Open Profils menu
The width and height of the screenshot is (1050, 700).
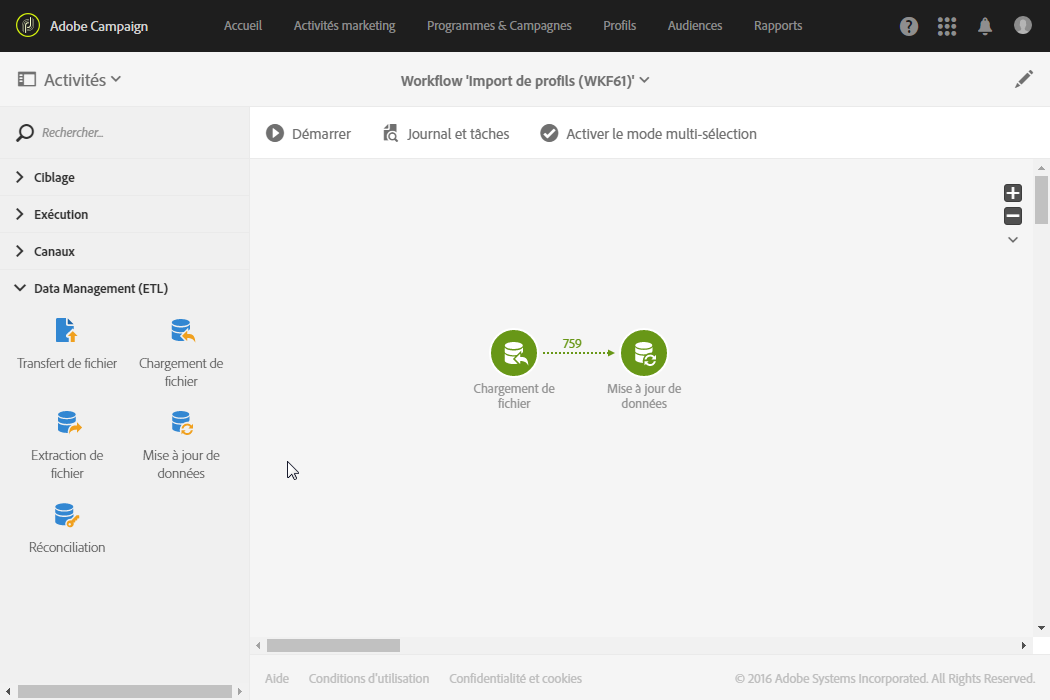(x=619, y=25)
